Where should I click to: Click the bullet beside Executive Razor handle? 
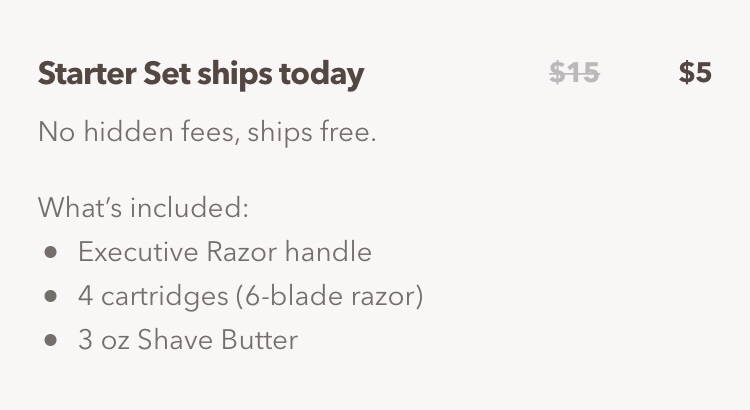[x=50, y=252]
